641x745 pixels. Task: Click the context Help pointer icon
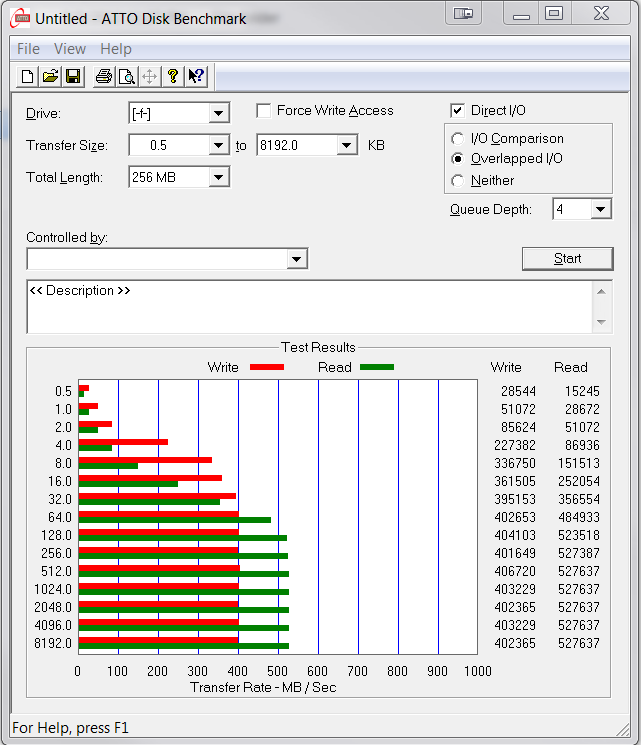(x=196, y=76)
